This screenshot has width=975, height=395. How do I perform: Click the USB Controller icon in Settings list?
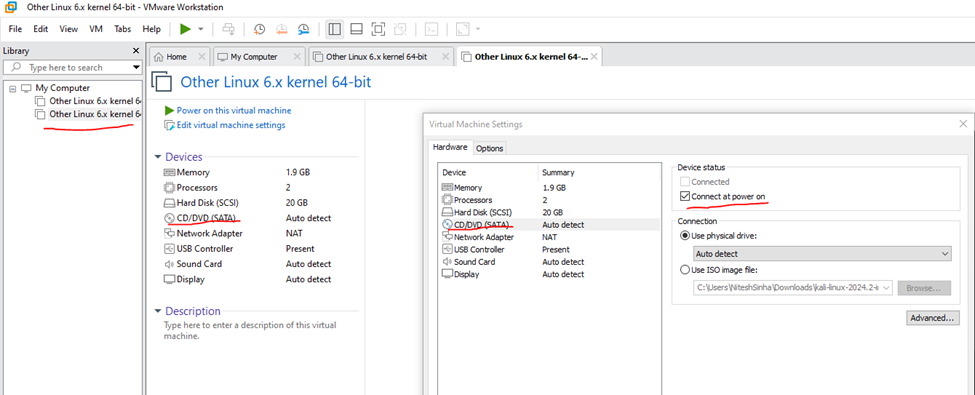[447, 249]
